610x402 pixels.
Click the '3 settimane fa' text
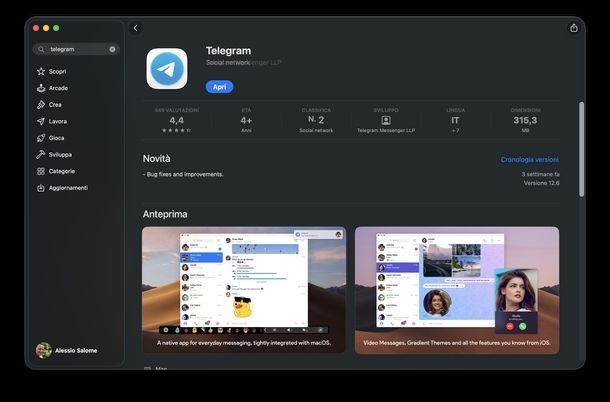pos(540,174)
